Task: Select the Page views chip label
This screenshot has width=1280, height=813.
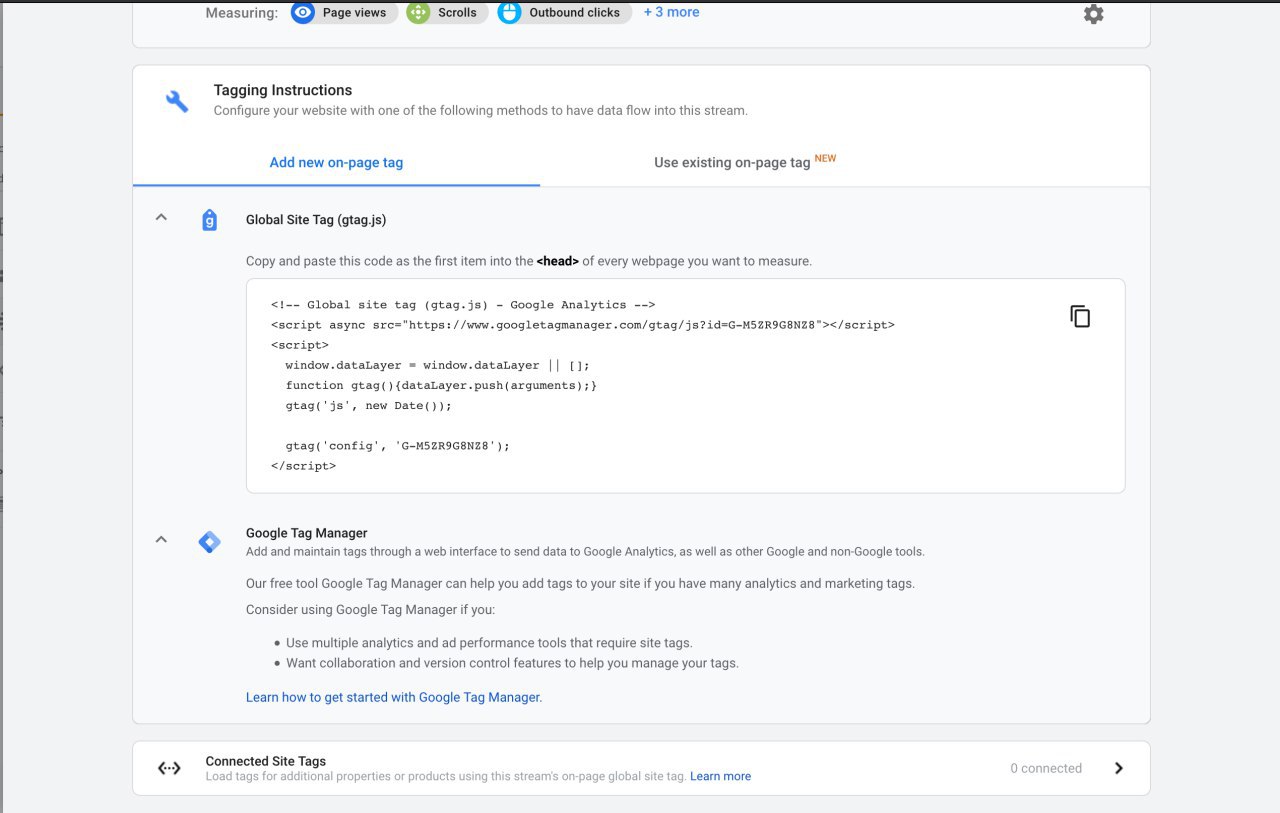Action: coord(354,13)
